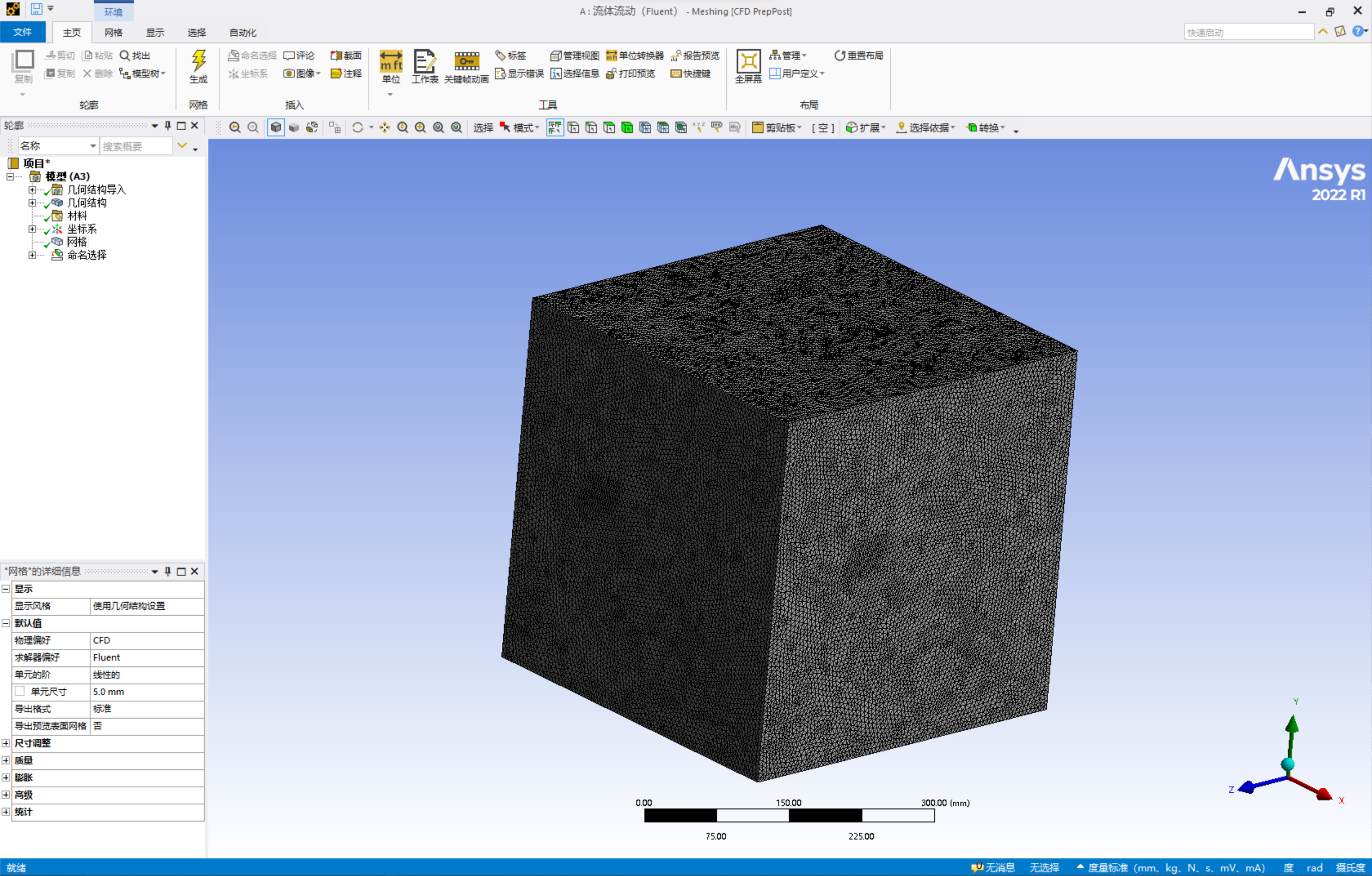Insert a 评论 comment
Screen dimensions: 1372x876
point(299,56)
